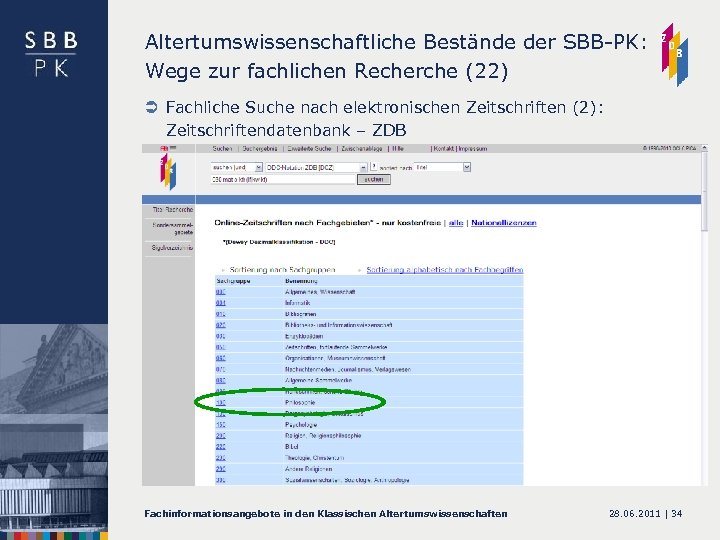Open the DDC-Notation ZDB search key dropdown
Screen dimensions: 720x540
click(316, 167)
